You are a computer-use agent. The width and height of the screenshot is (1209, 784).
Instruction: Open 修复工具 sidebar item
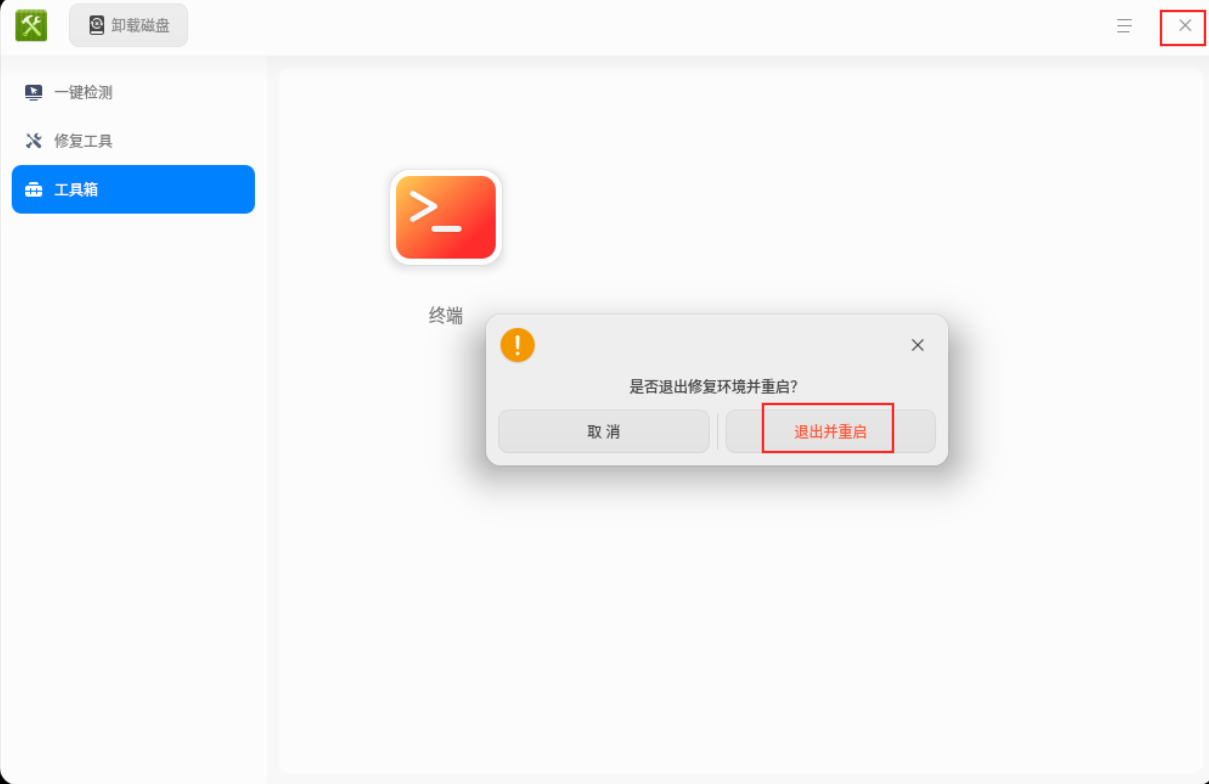(x=133, y=141)
